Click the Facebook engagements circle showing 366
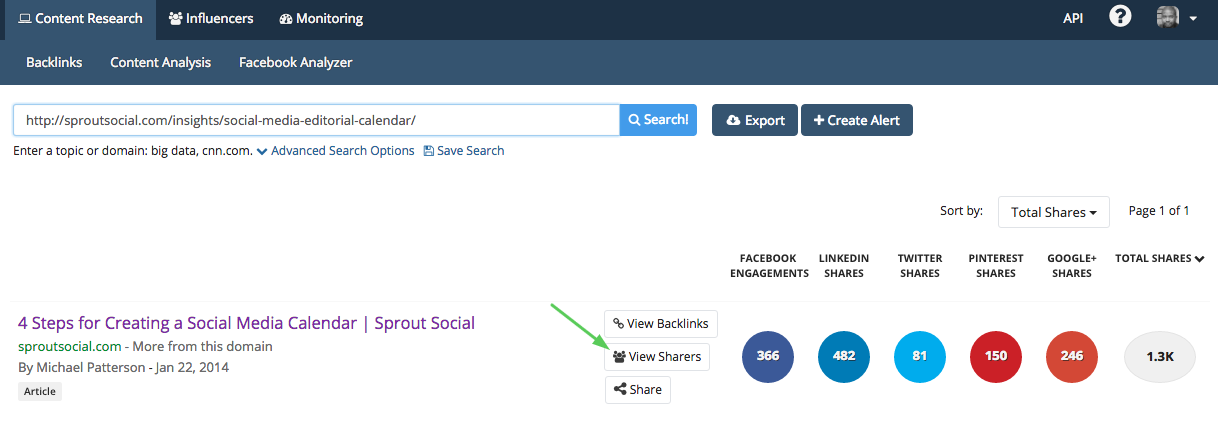Viewport: 1218px width, 441px height. click(x=768, y=357)
